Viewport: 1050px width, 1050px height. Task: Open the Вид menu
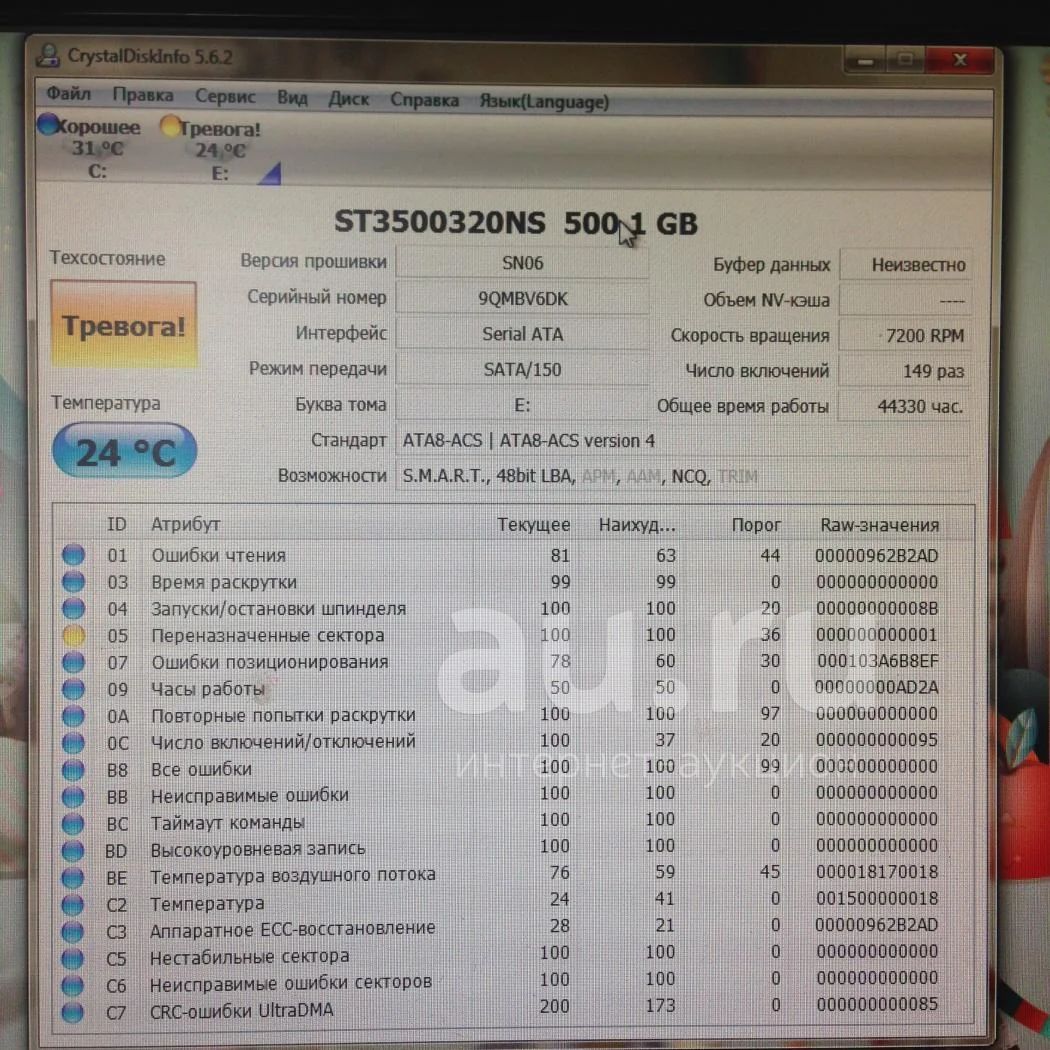click(x=292, y=98)
